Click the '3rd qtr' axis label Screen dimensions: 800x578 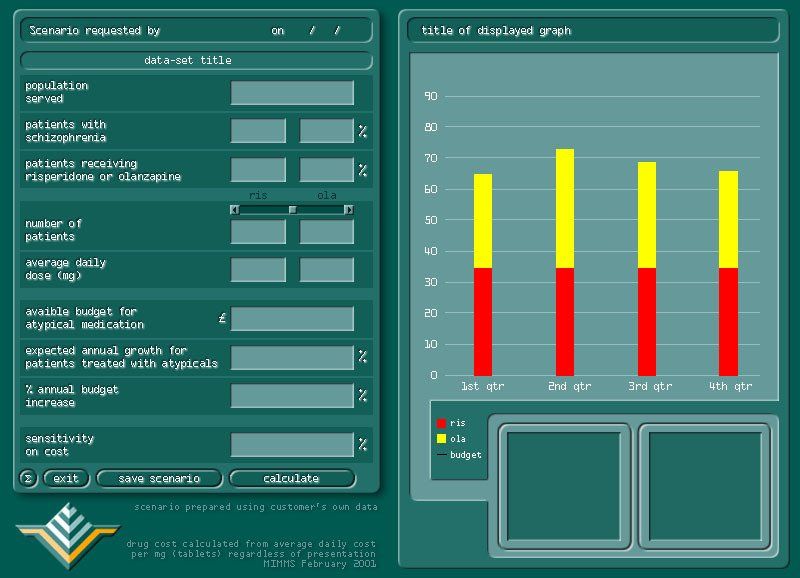[650, 387]
